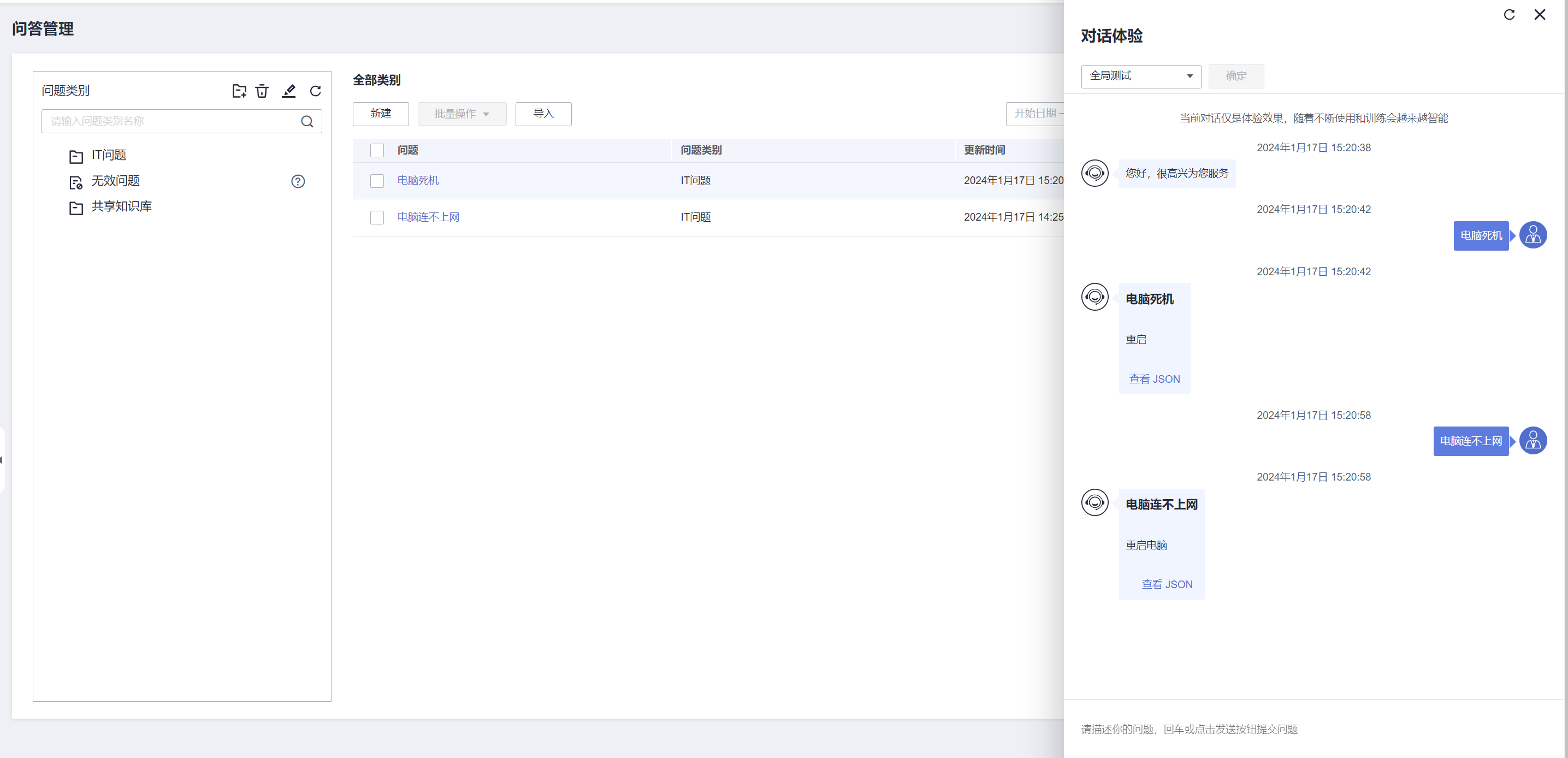
Task: Toggle the select-all checkbox in table header
Action: pyautogui.click(x=377, y=150)
